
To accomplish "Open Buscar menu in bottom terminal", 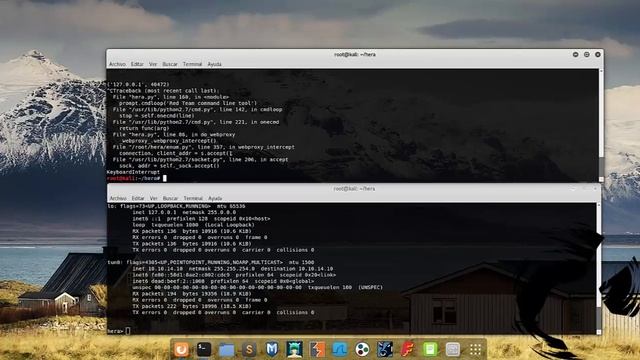I will point(171,198).
